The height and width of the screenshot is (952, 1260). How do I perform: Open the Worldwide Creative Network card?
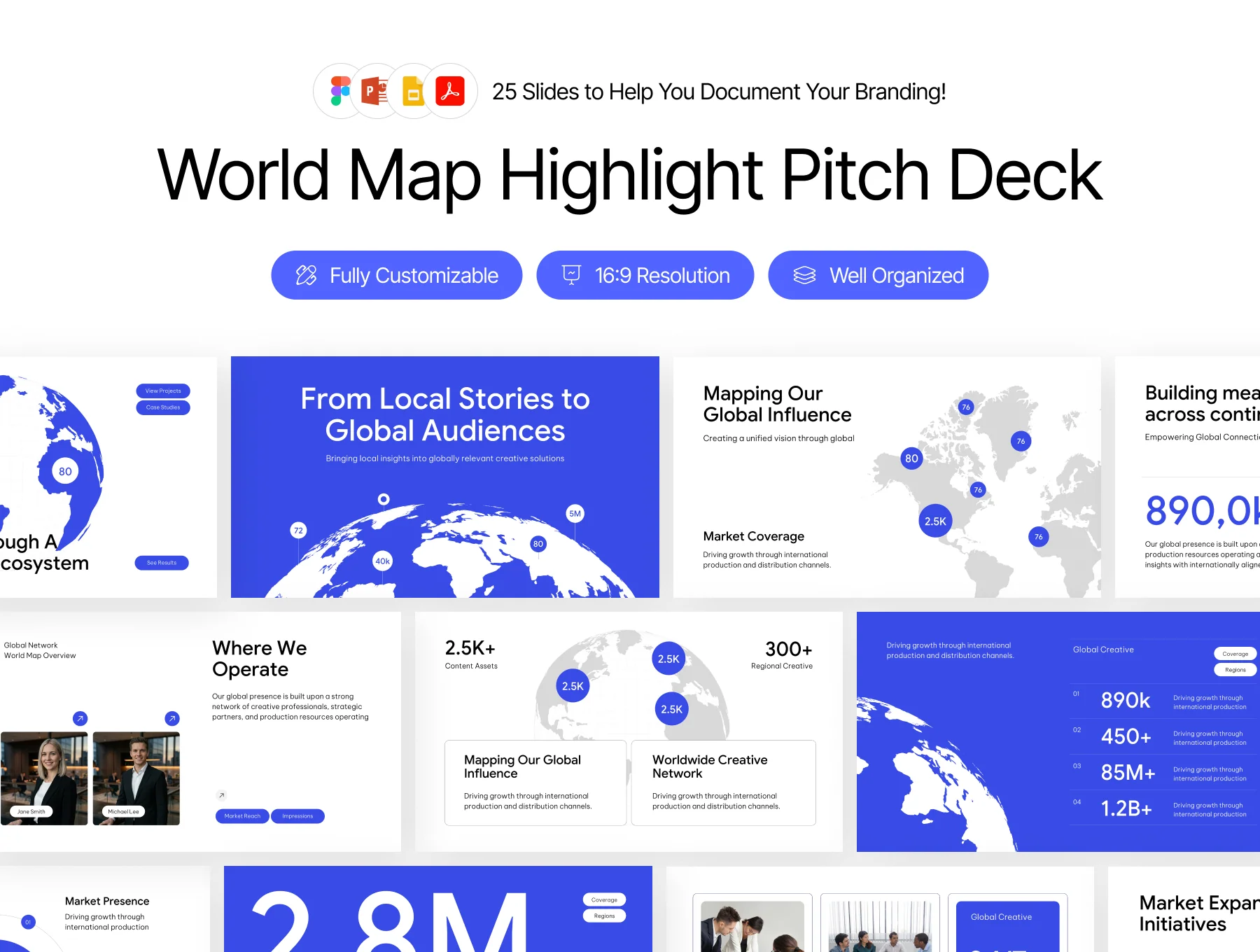tap(724, 783)
